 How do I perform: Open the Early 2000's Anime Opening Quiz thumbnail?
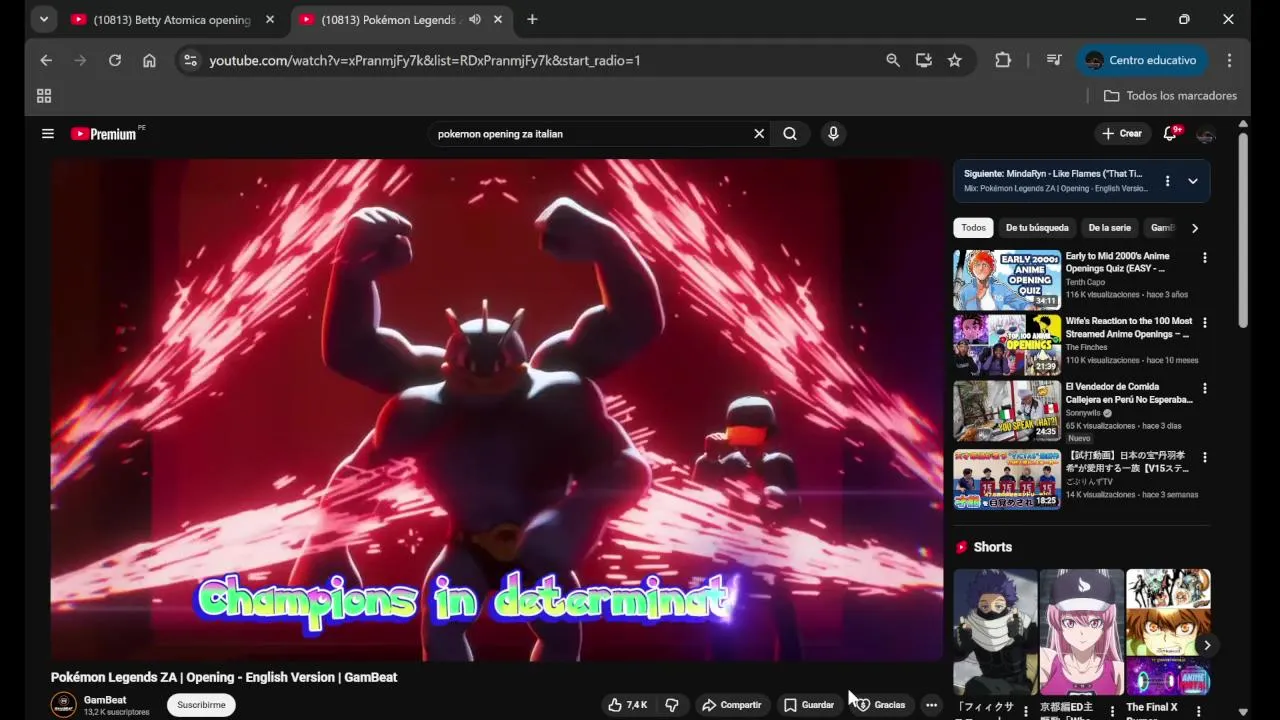(1007, 280)
